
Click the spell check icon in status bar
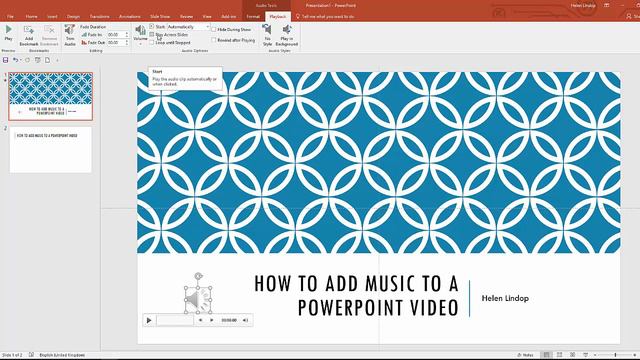coord(31,355)
